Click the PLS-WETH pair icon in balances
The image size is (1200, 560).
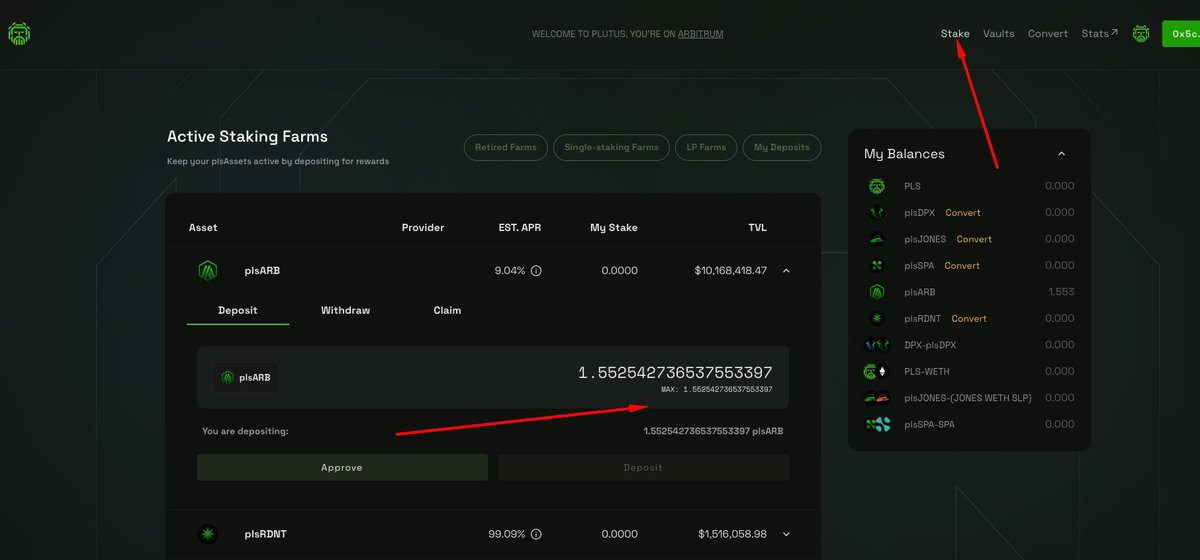click(876, 371)
